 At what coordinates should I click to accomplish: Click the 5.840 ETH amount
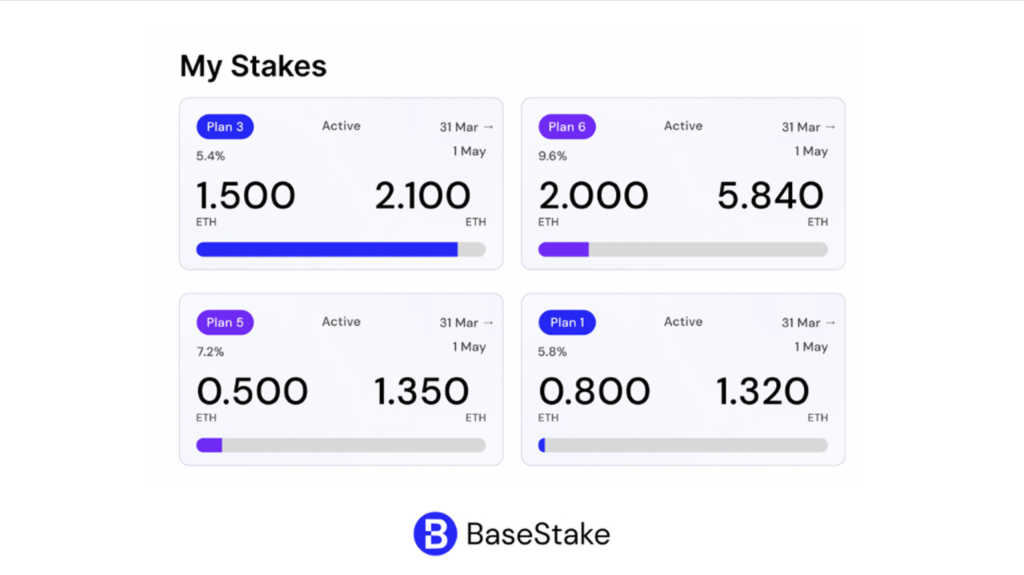770,196
